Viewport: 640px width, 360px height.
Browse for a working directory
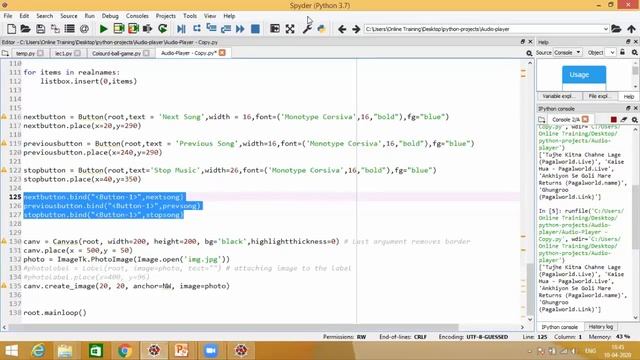pyautogui.click(x=616, y=29)
